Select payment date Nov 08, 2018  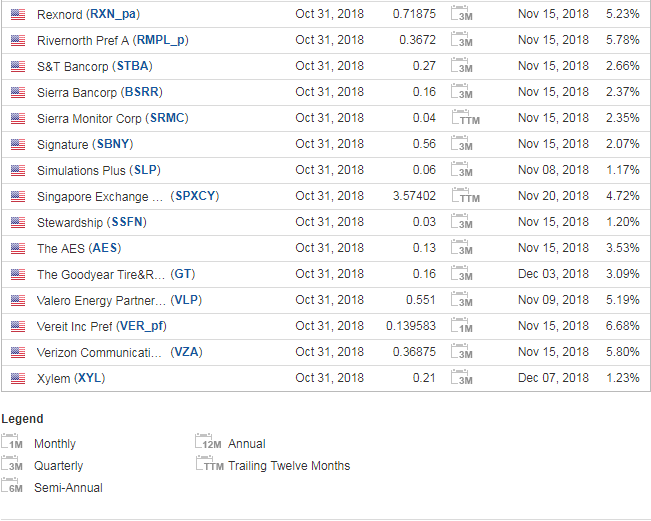click(x=553, y=170)
